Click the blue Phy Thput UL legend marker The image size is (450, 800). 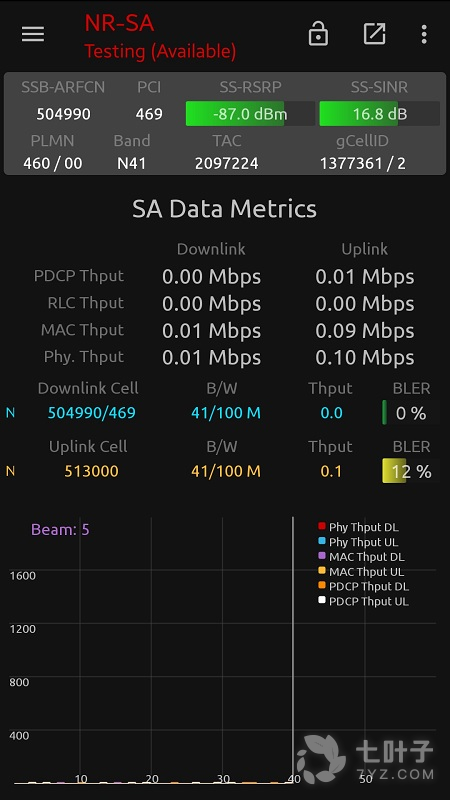tap(322, 541)
